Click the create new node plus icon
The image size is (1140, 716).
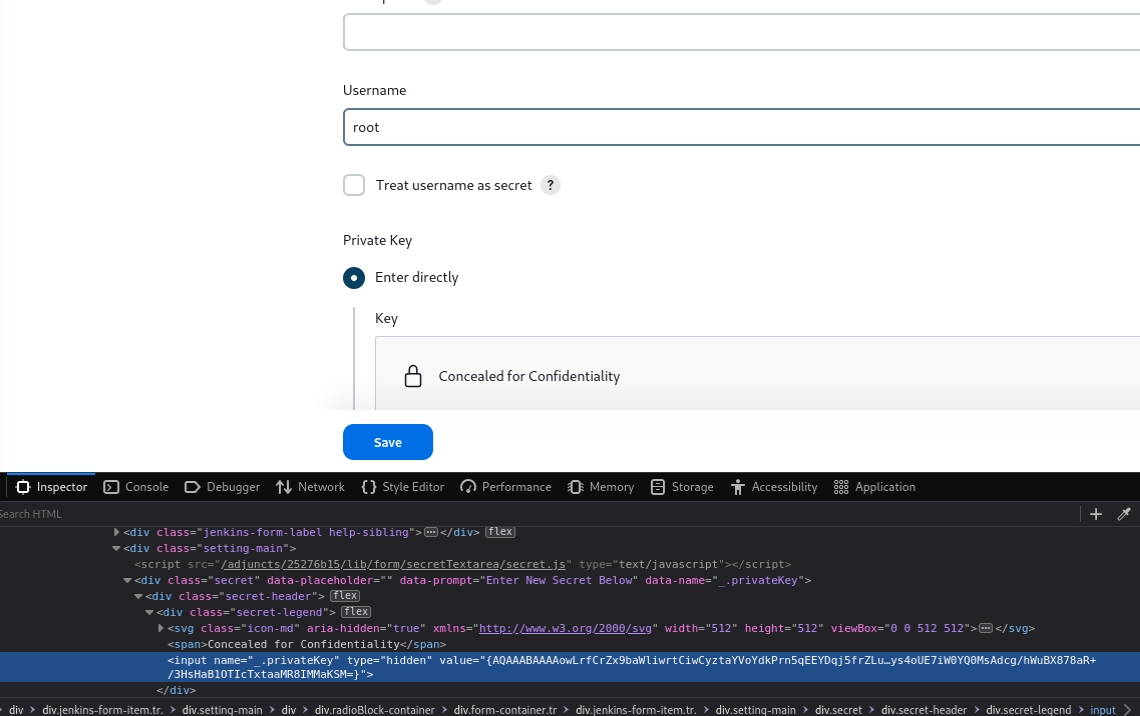click(1096, 514)
